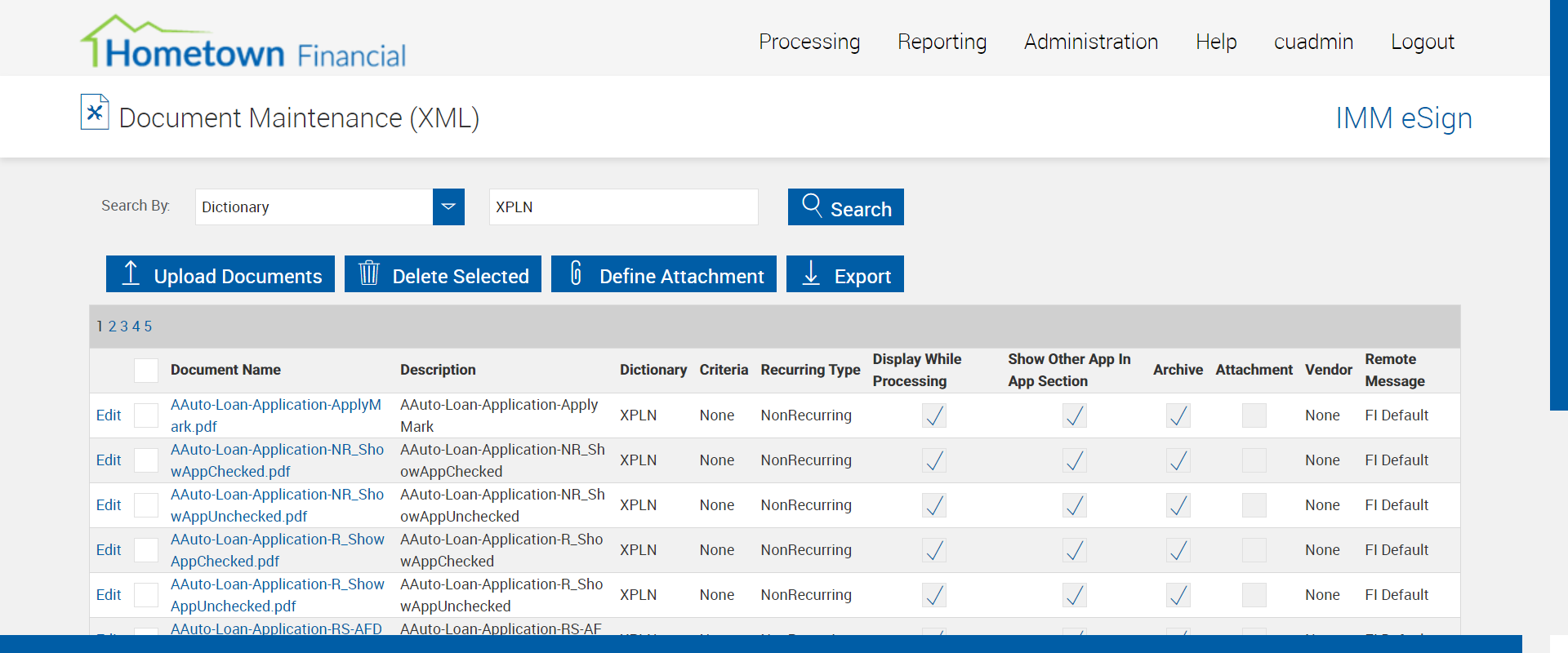Select the checkbox for AAuto-Loan-Application-ApplyMark.pdf
The width and height of the screenshot is (1568, 653).
[x=146, y=415]
